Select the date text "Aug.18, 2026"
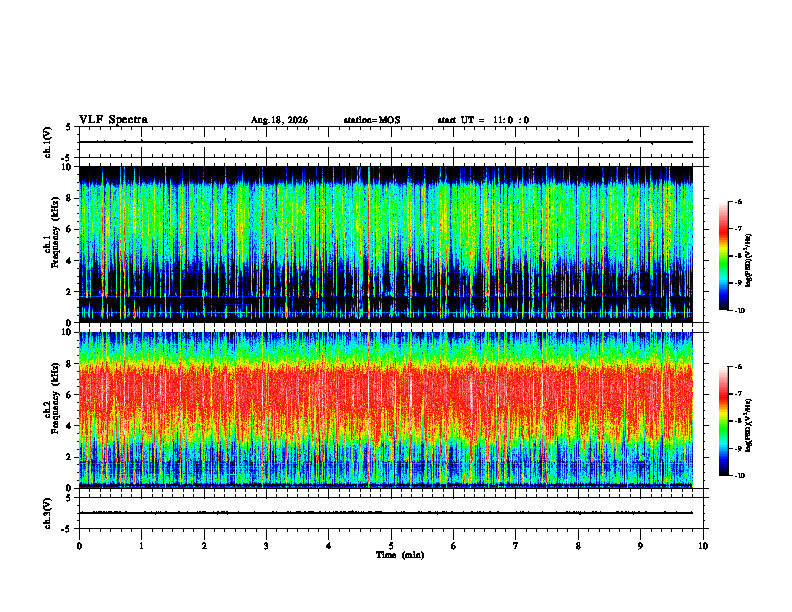This screenshot has height=612, width=792. click(x=279, y=120)
